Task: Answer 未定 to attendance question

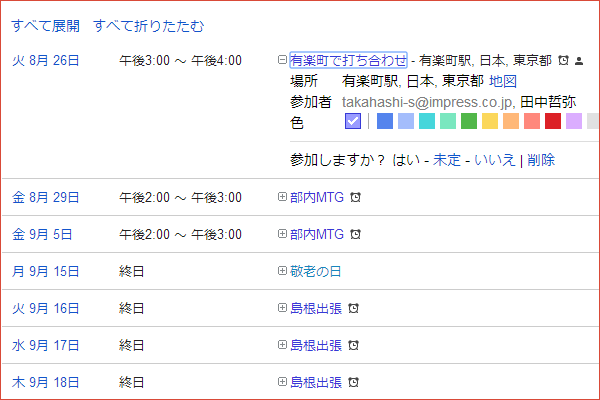Action: point(447,160)
